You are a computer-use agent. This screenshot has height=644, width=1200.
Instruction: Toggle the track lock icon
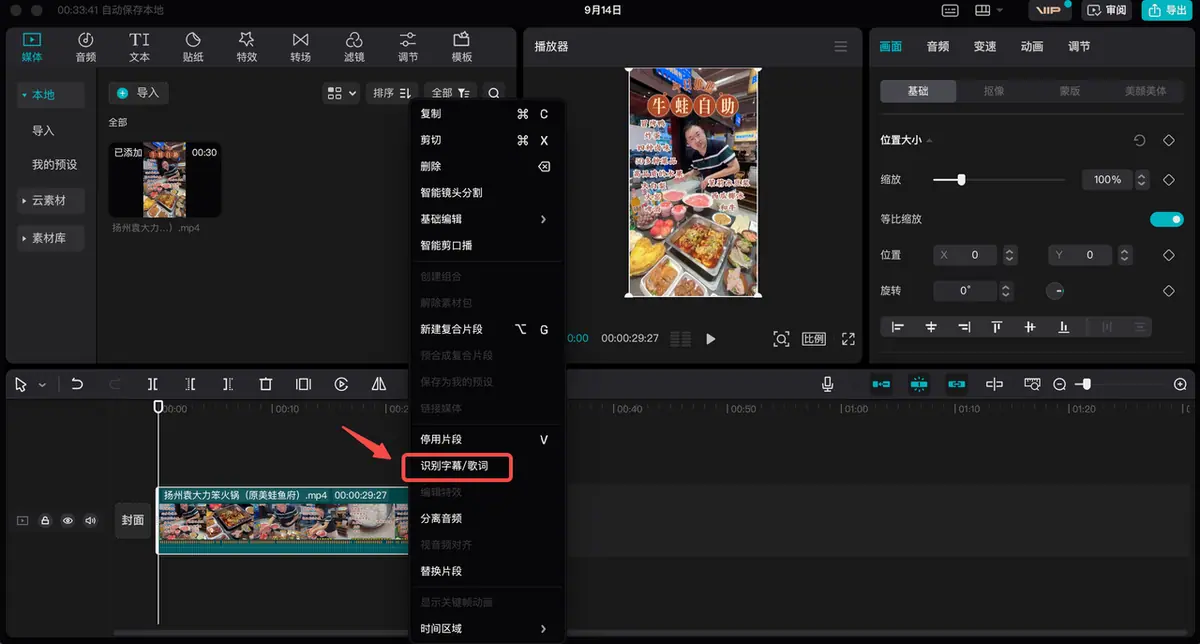click(x=45, y=521)
